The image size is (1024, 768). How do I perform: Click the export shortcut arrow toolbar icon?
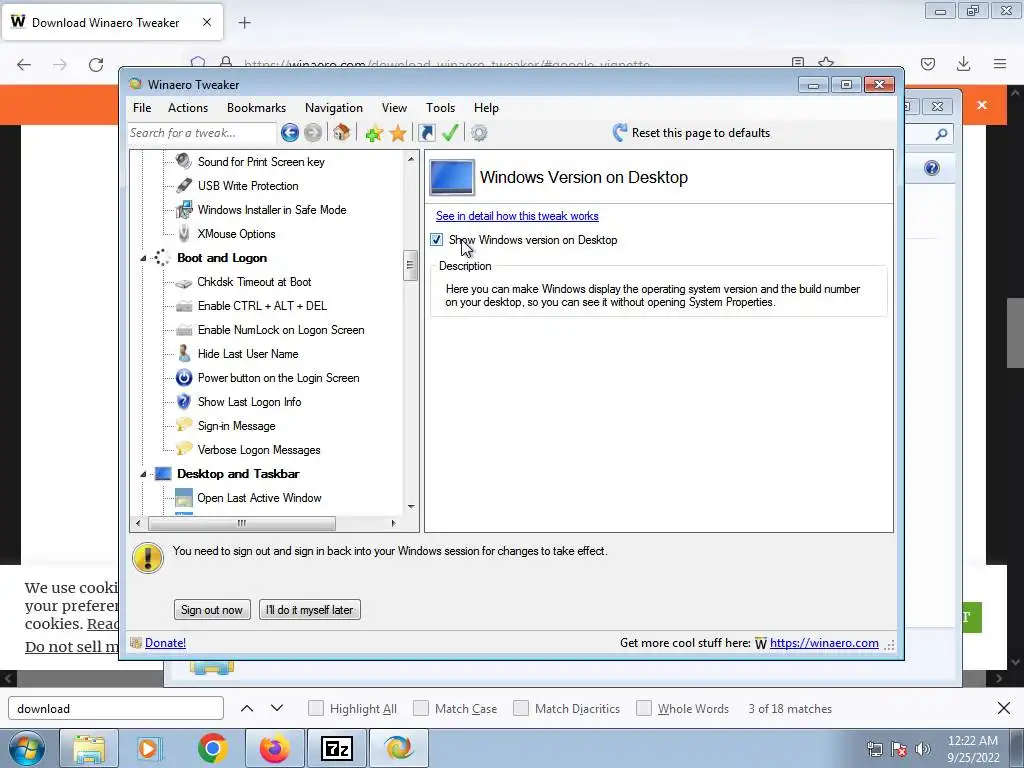pos(427,133)
